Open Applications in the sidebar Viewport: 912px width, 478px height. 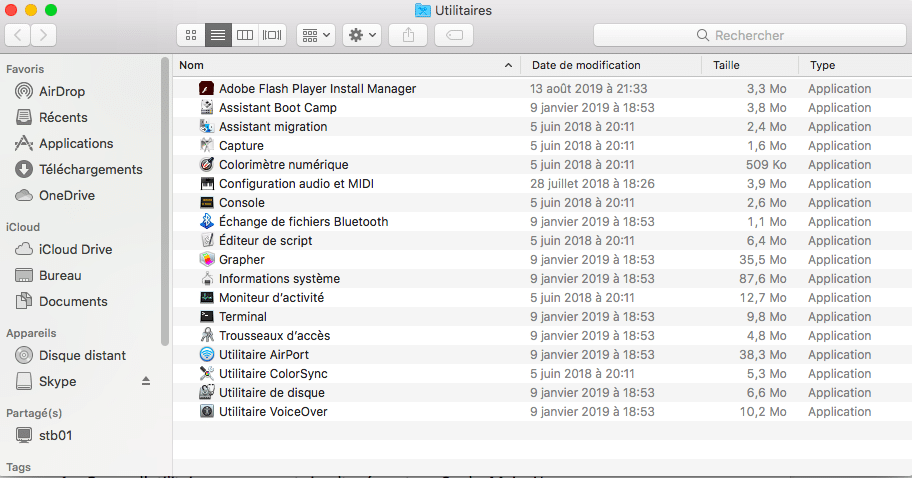click(x=64, y=144)
